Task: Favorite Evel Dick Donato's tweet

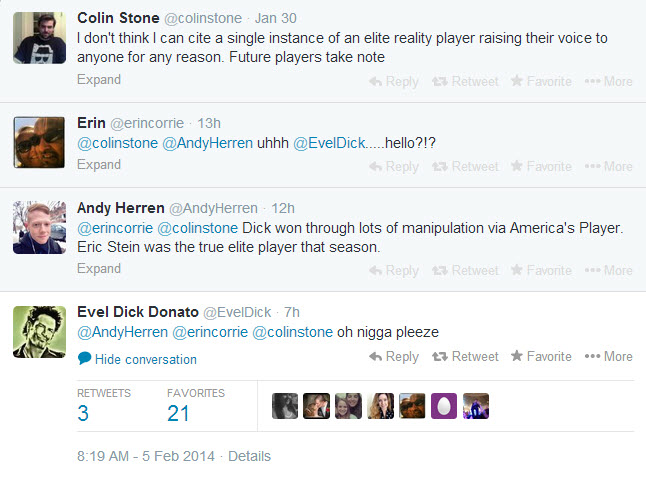Action: click(x=541, y=356)
